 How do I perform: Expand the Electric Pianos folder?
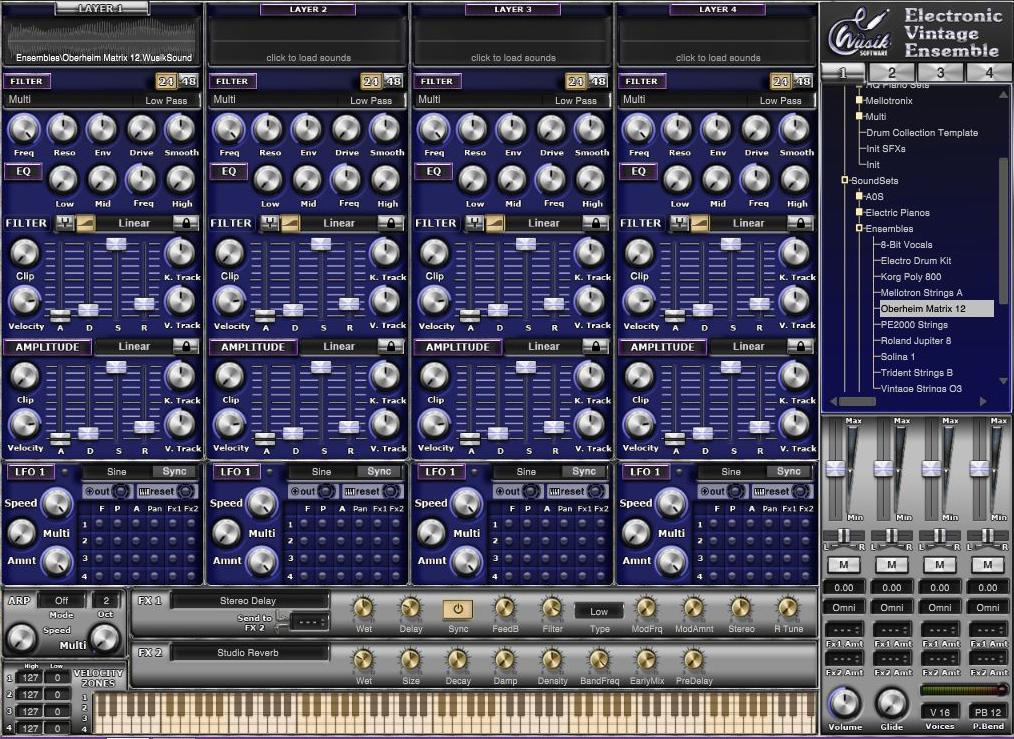coord(859,212)
